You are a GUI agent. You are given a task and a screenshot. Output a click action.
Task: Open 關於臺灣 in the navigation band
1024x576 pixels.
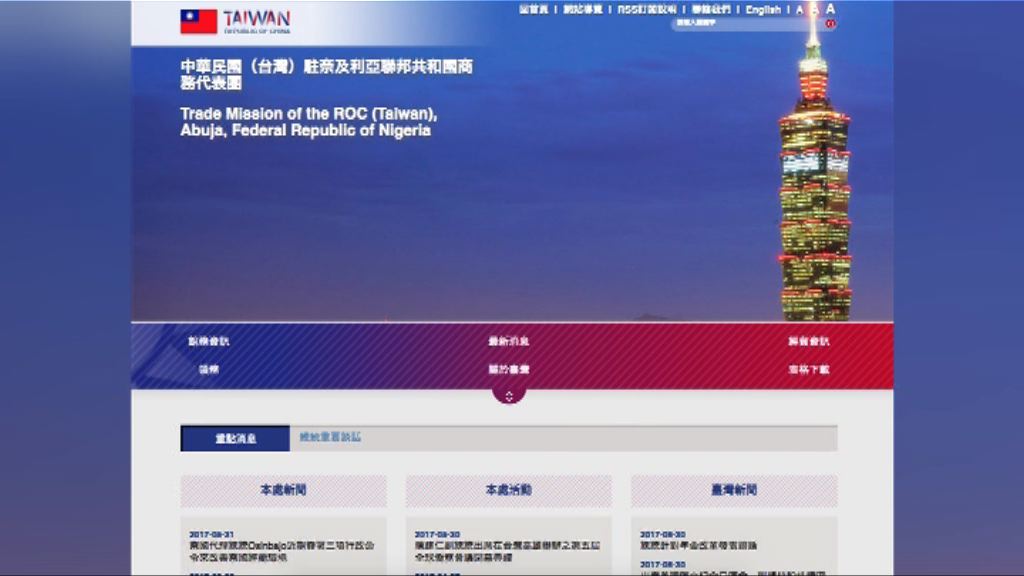pos(509,369)
